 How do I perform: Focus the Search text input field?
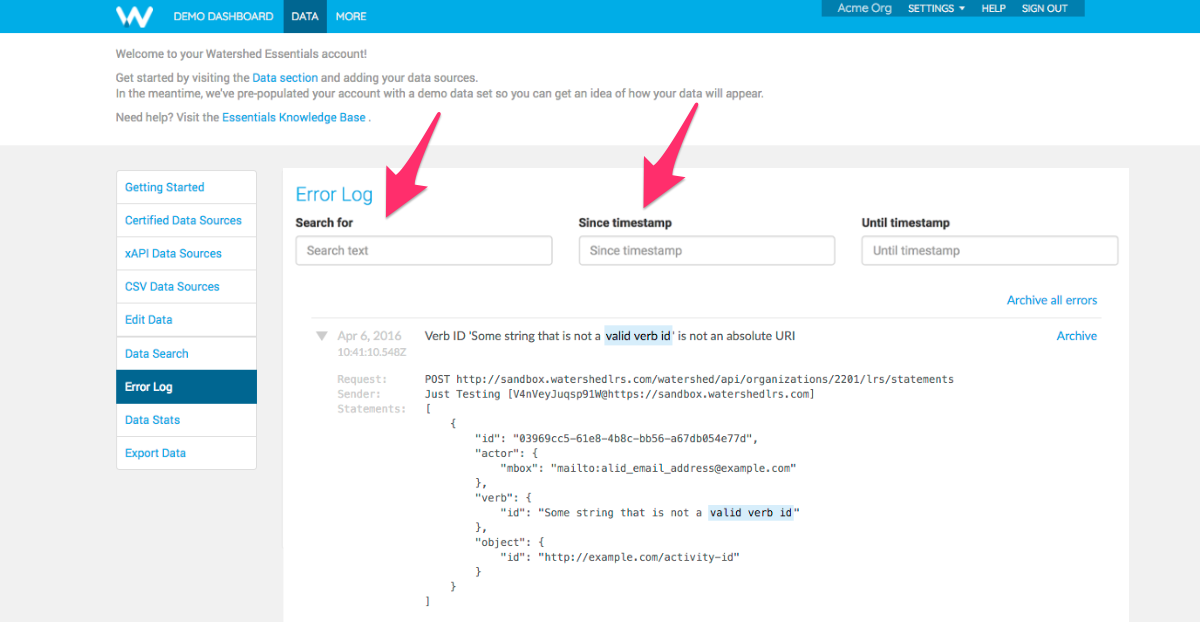point(424,250)
